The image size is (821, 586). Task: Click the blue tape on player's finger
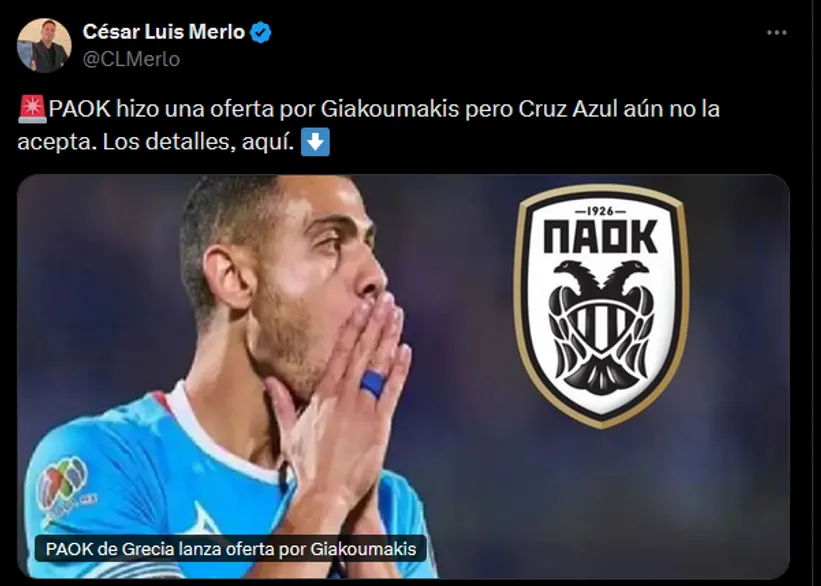pyautogui.click(x=373, y=383)
